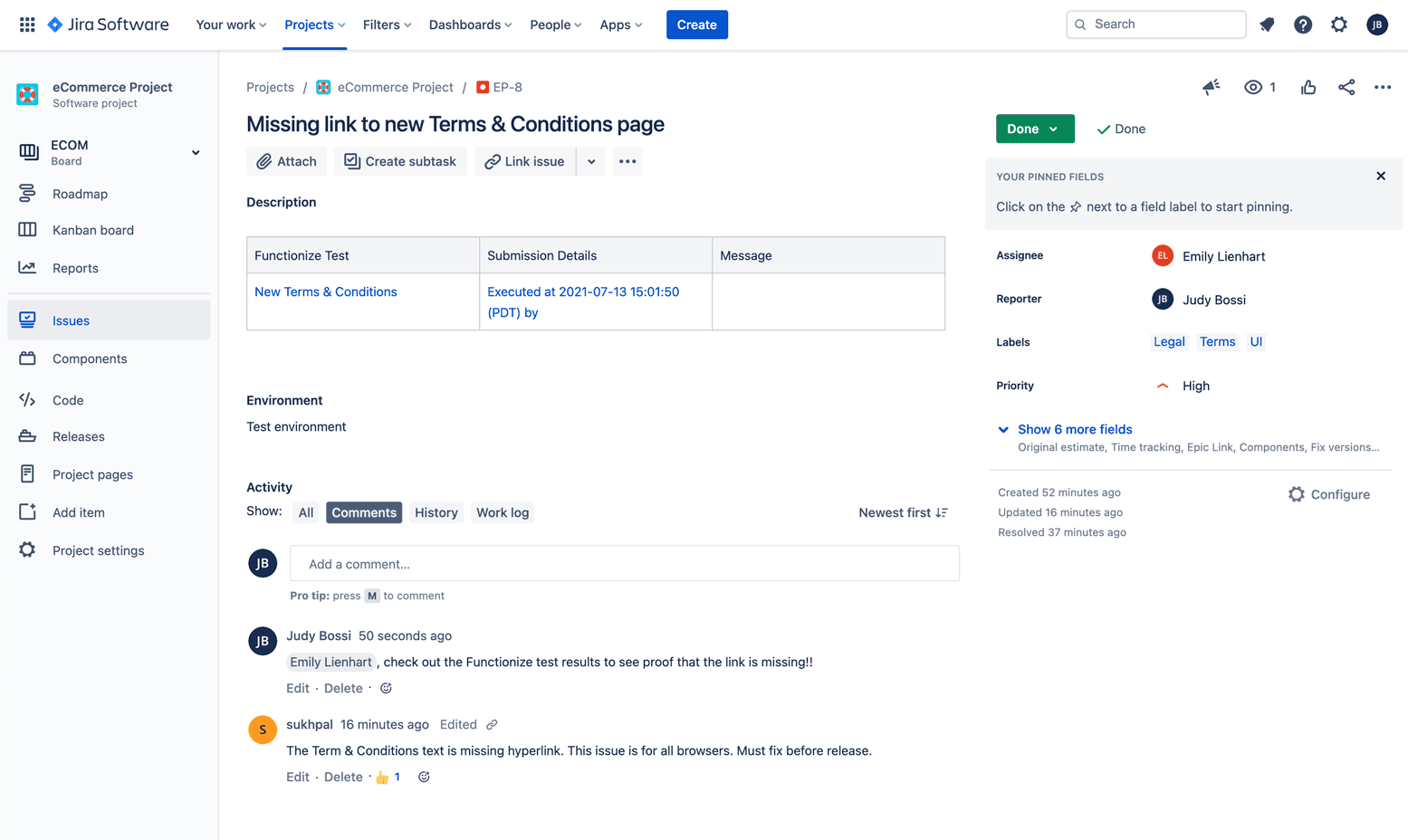Screen dimensions: 1408x840
Task: Collapse the ECOM Board chevron
Action: 195,152
